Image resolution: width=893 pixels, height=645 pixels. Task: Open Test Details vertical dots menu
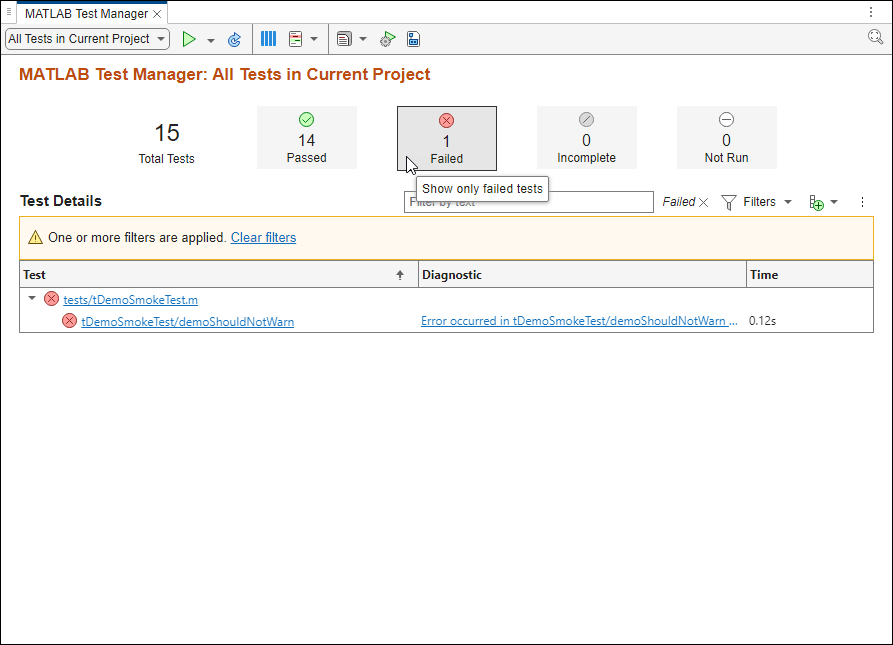(x=862, y=202)
